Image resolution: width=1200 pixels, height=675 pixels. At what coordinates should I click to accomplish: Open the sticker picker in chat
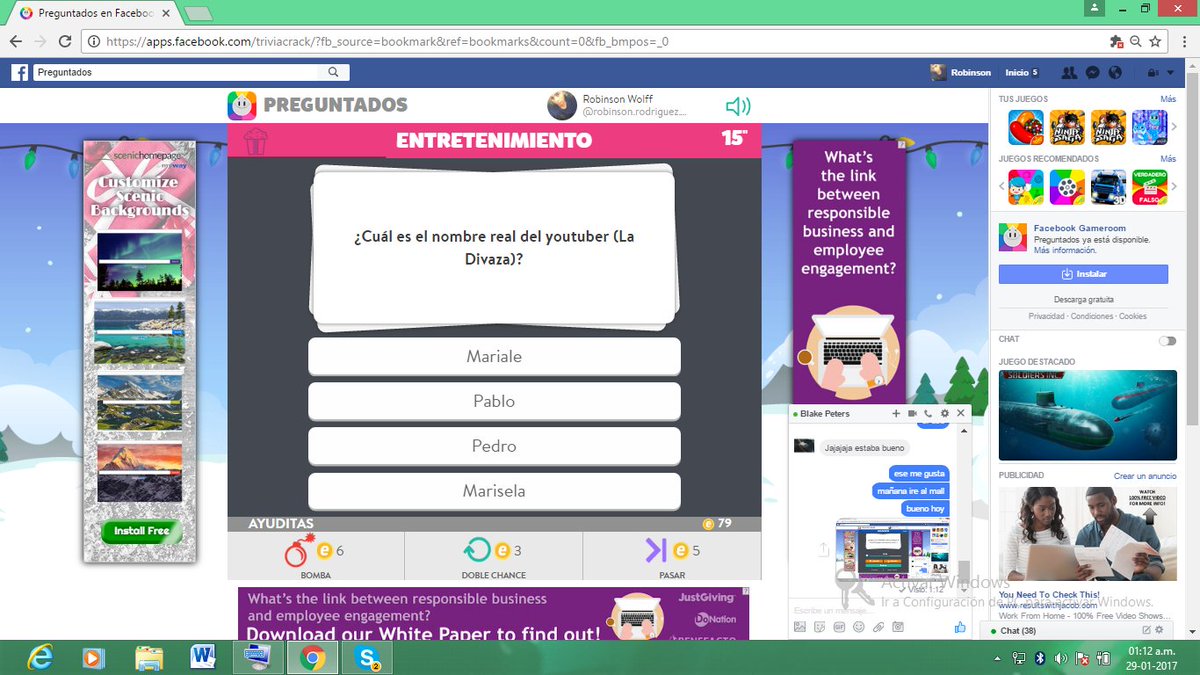pos(819,627)
